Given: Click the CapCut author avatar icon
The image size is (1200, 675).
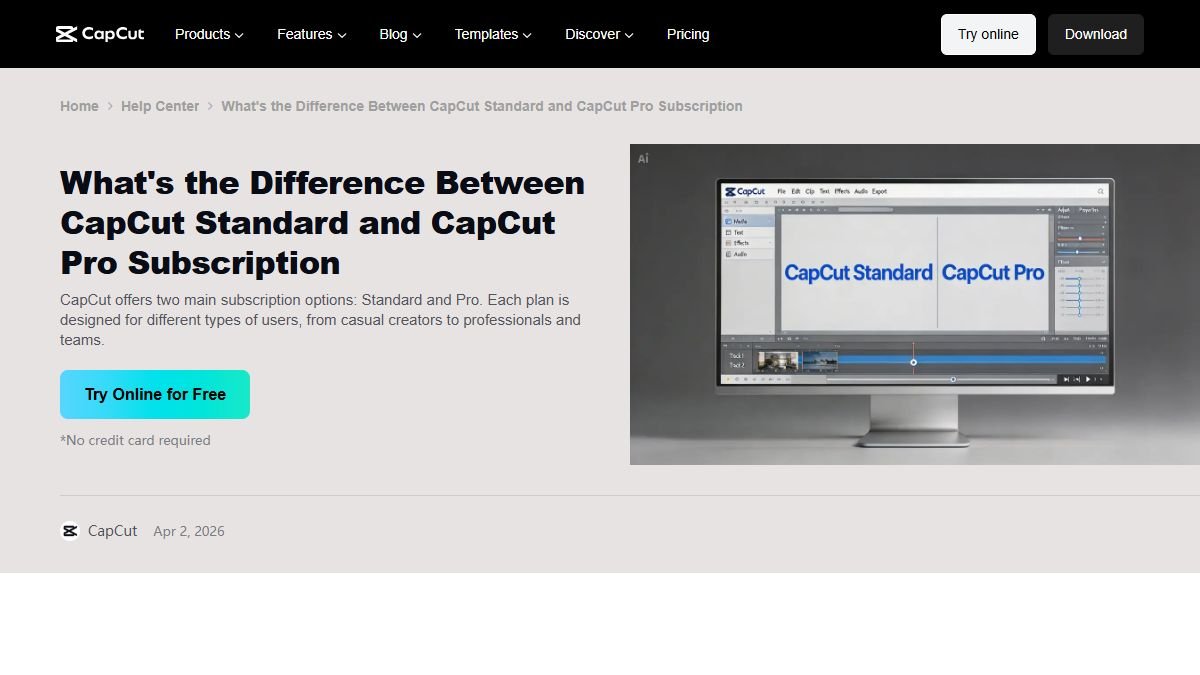Looking at the screenshot, I should click(70, 531).
